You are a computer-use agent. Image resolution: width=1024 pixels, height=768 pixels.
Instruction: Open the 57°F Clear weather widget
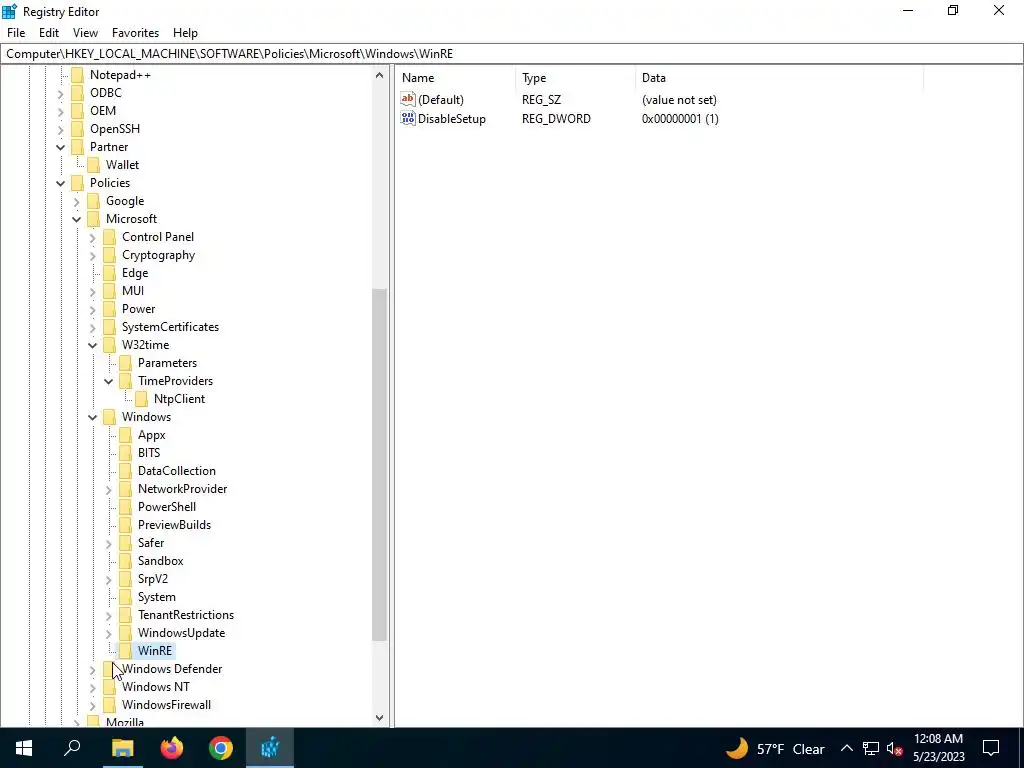(775, 748)
